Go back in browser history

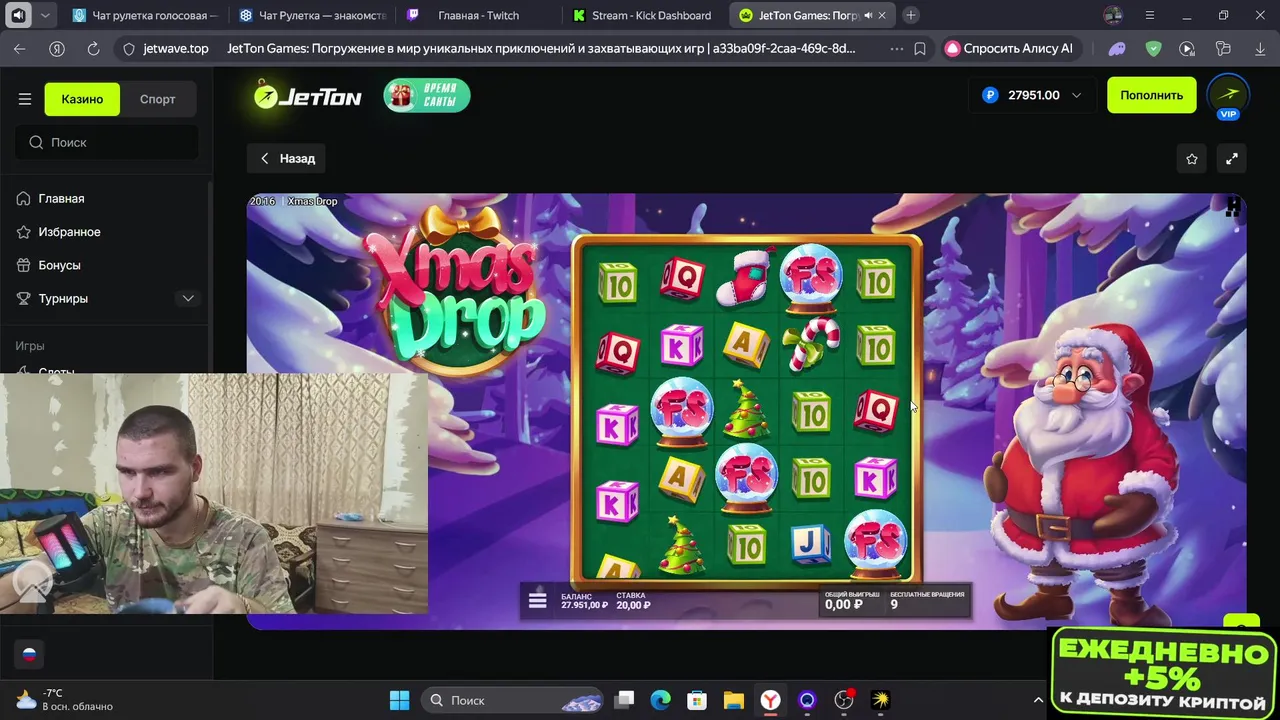pyautogui.click(x=20, y=48)
